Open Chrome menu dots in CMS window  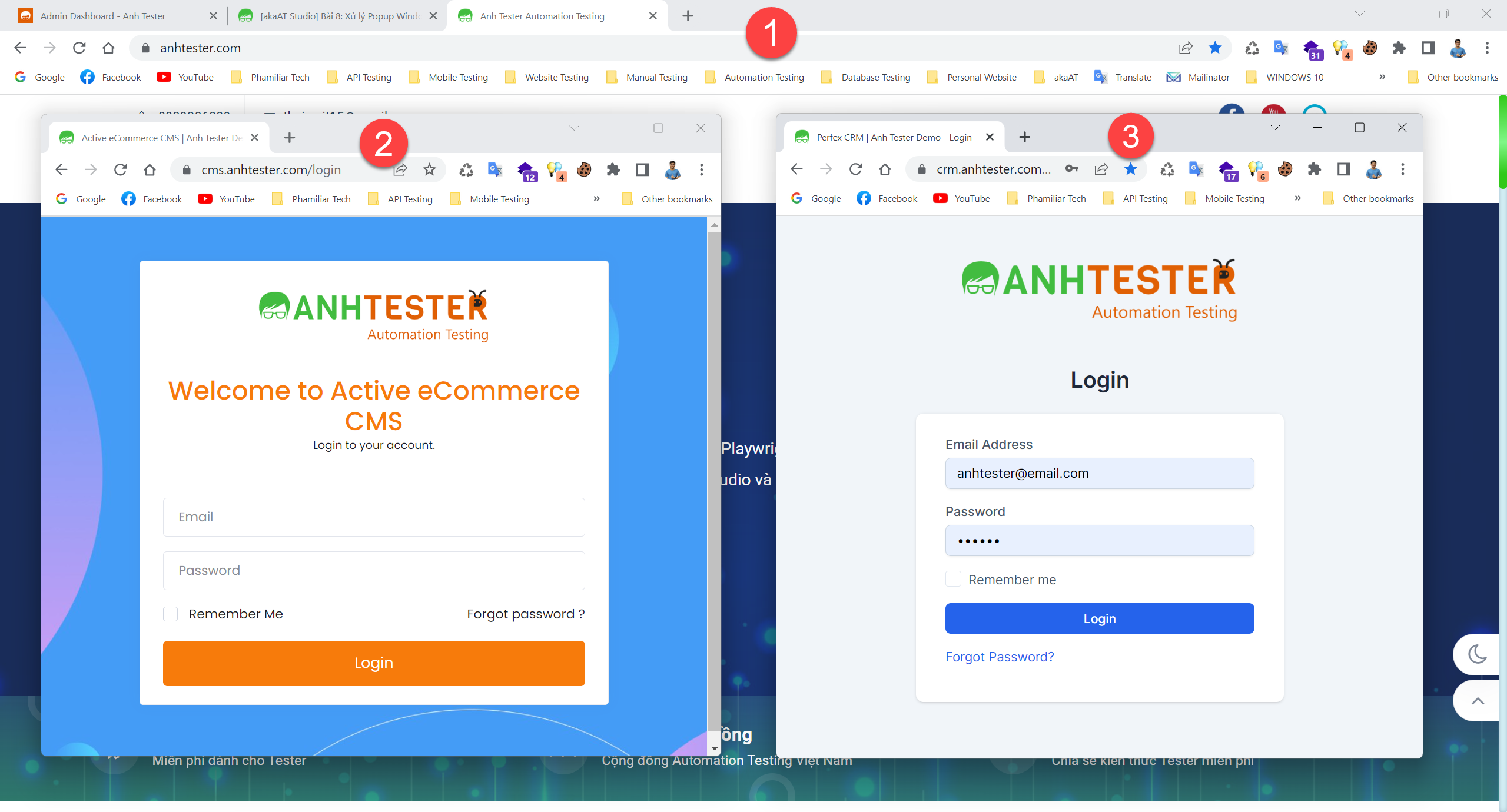pos(701,169)
